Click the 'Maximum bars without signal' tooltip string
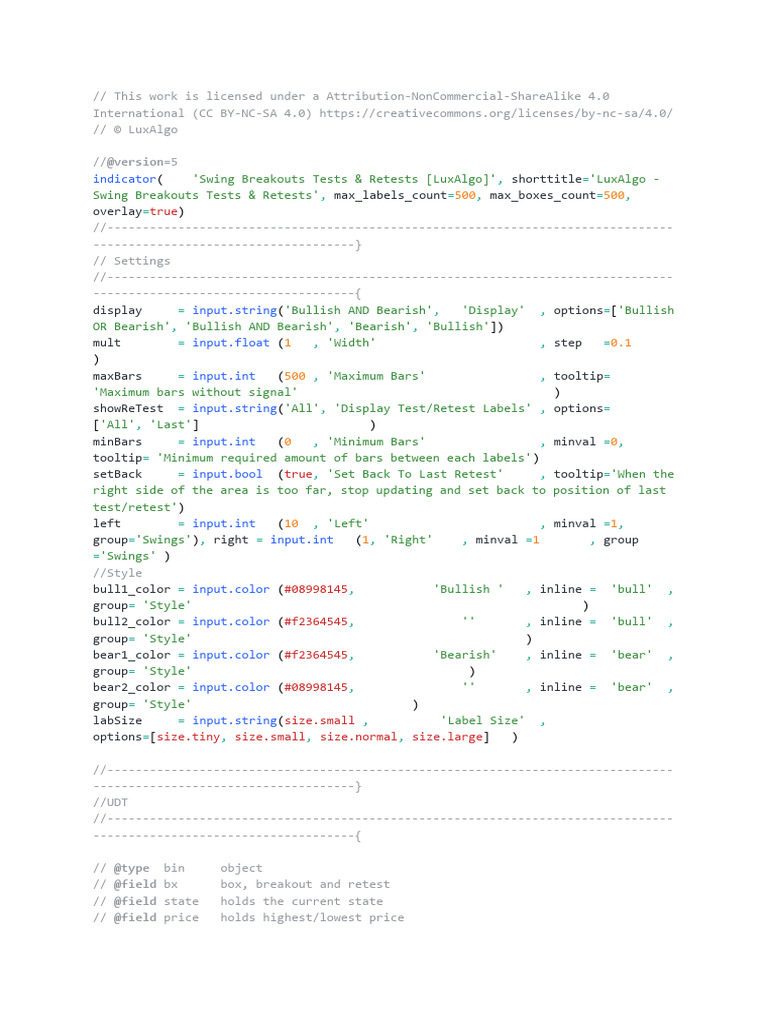Image resolution: width=768 pixels, height=1024 pixels. pos(195,392)
